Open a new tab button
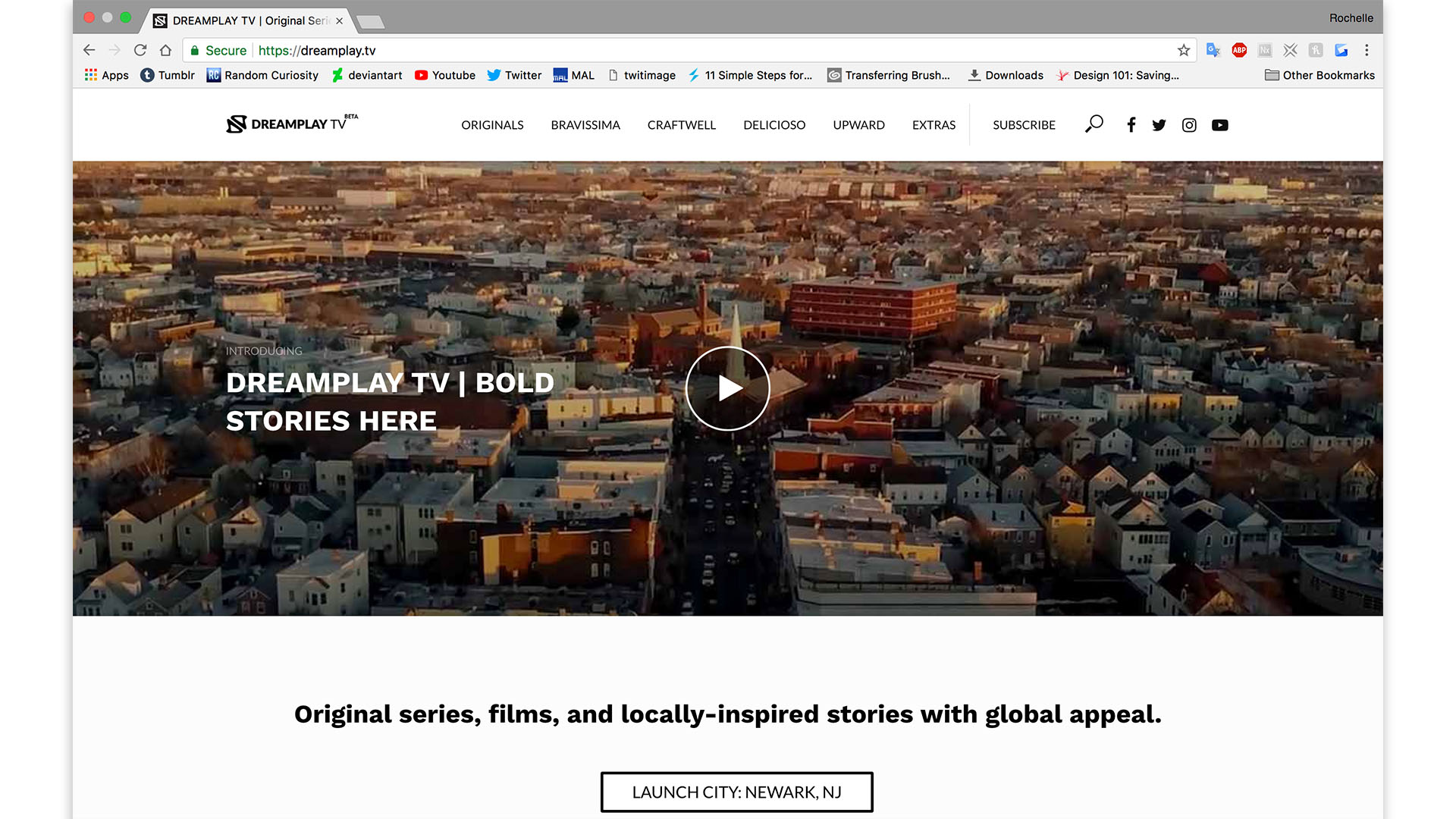The width and height of the screenshot is (1456, 819). click(371, 21)
